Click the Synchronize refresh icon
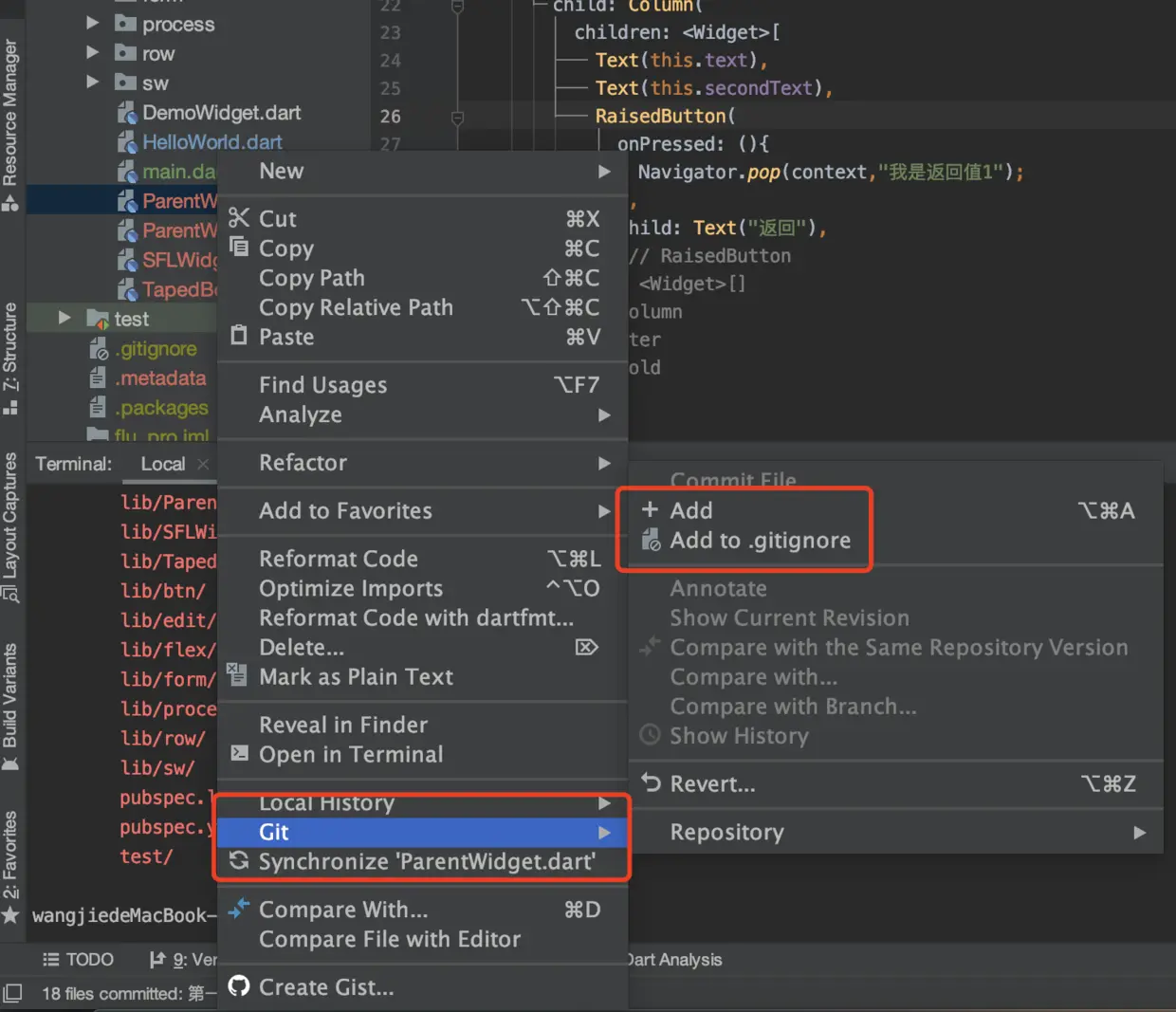1176x1012 pixels. pyautogui.click(x=239, y=860)
